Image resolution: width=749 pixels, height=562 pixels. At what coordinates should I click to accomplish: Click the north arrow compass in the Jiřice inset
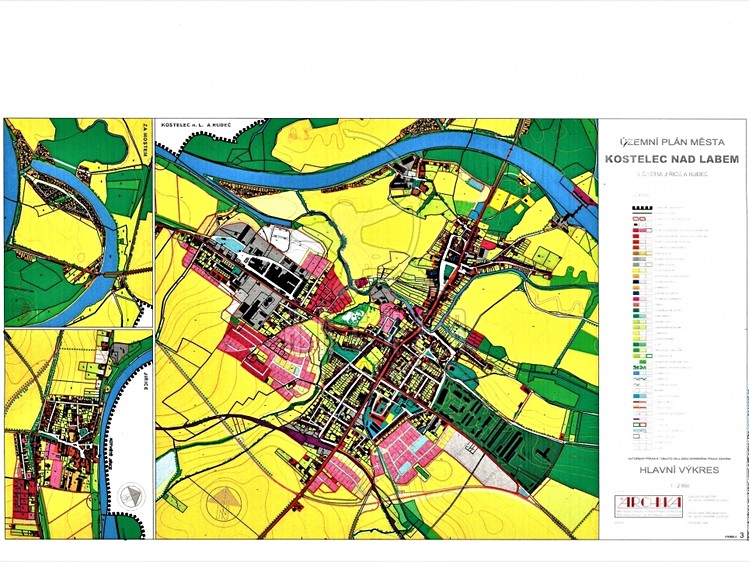pyautogui.click(x=132, y=496)
